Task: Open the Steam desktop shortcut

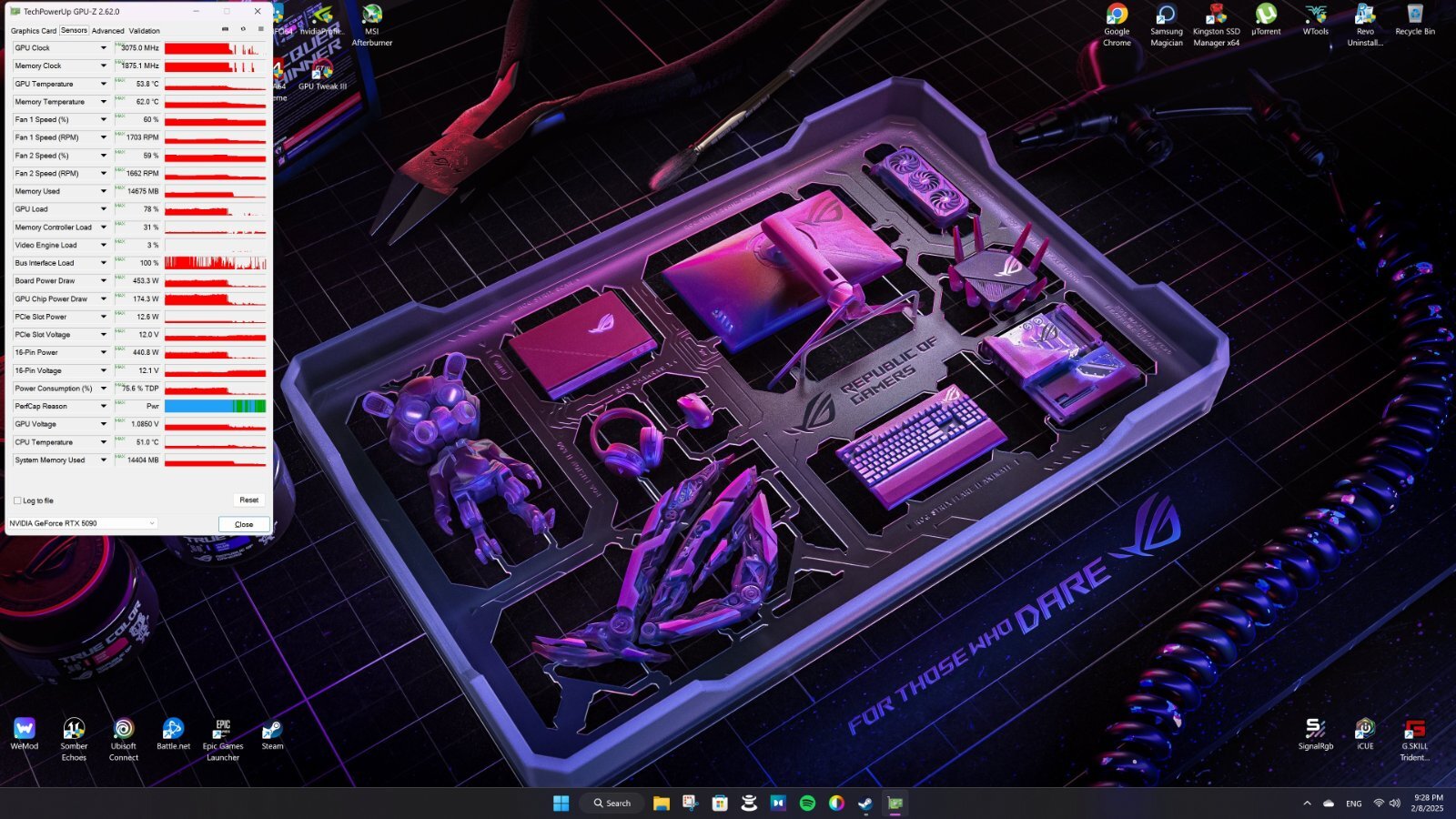Action: (272, 734)
